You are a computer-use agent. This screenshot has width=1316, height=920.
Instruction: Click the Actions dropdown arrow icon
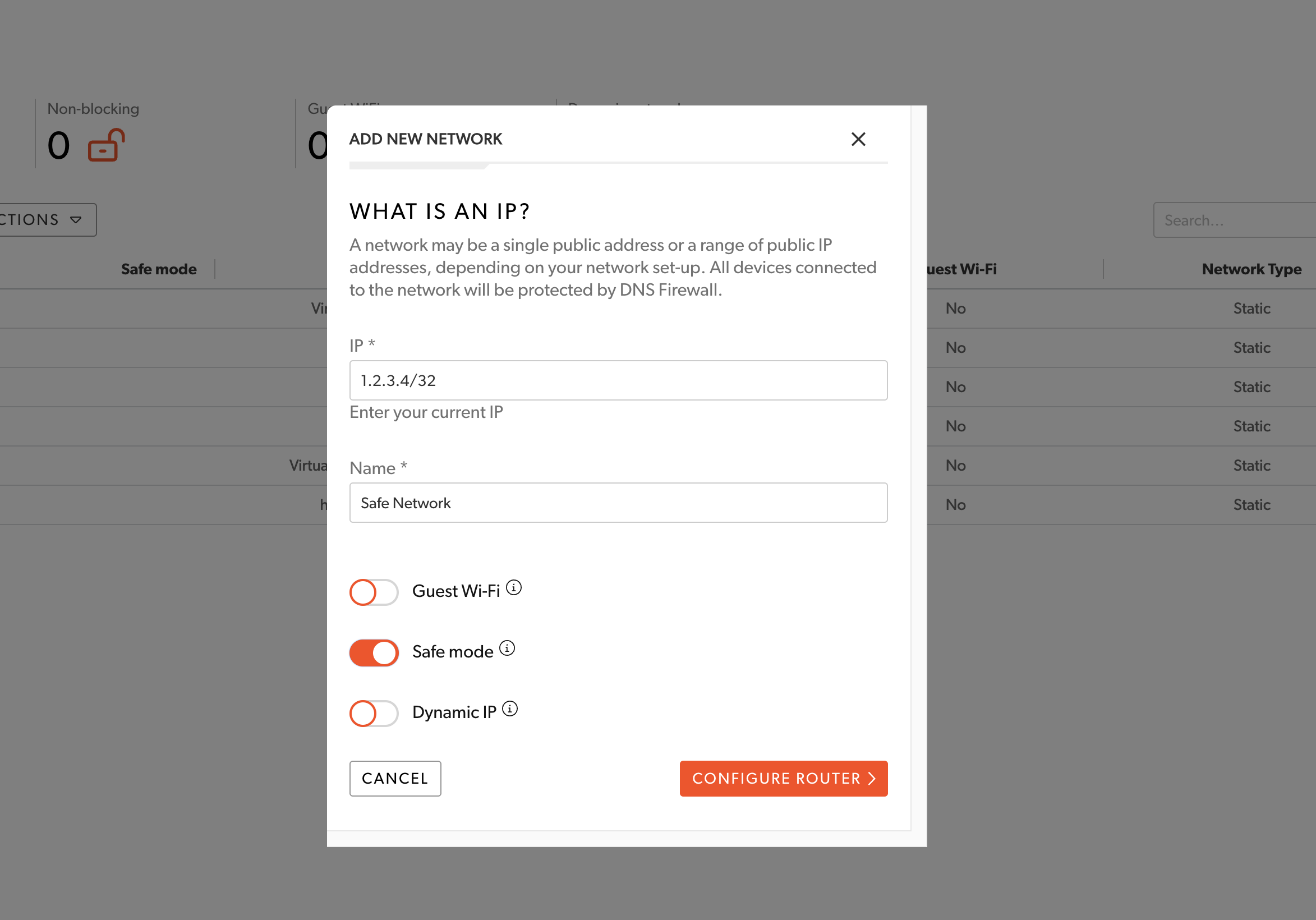(76, 220)
